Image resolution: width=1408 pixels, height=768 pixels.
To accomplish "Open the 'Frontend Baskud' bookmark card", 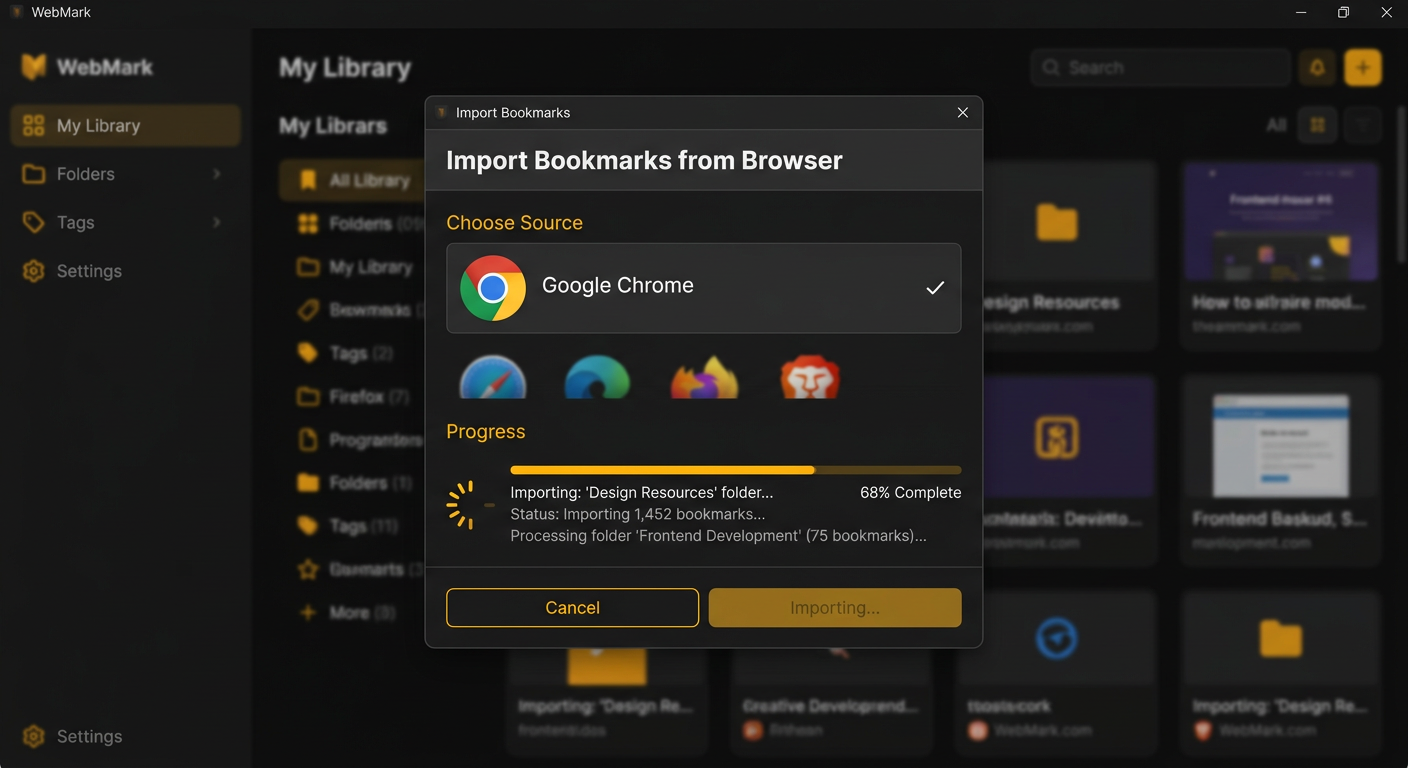I will pyautogui.click(x=1281, y=470).
